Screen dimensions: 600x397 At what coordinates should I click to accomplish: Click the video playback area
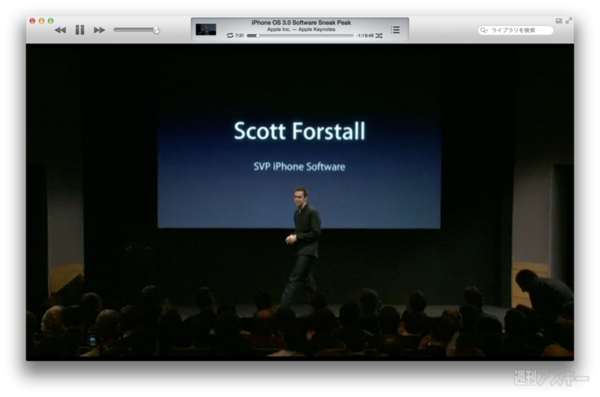300,202
